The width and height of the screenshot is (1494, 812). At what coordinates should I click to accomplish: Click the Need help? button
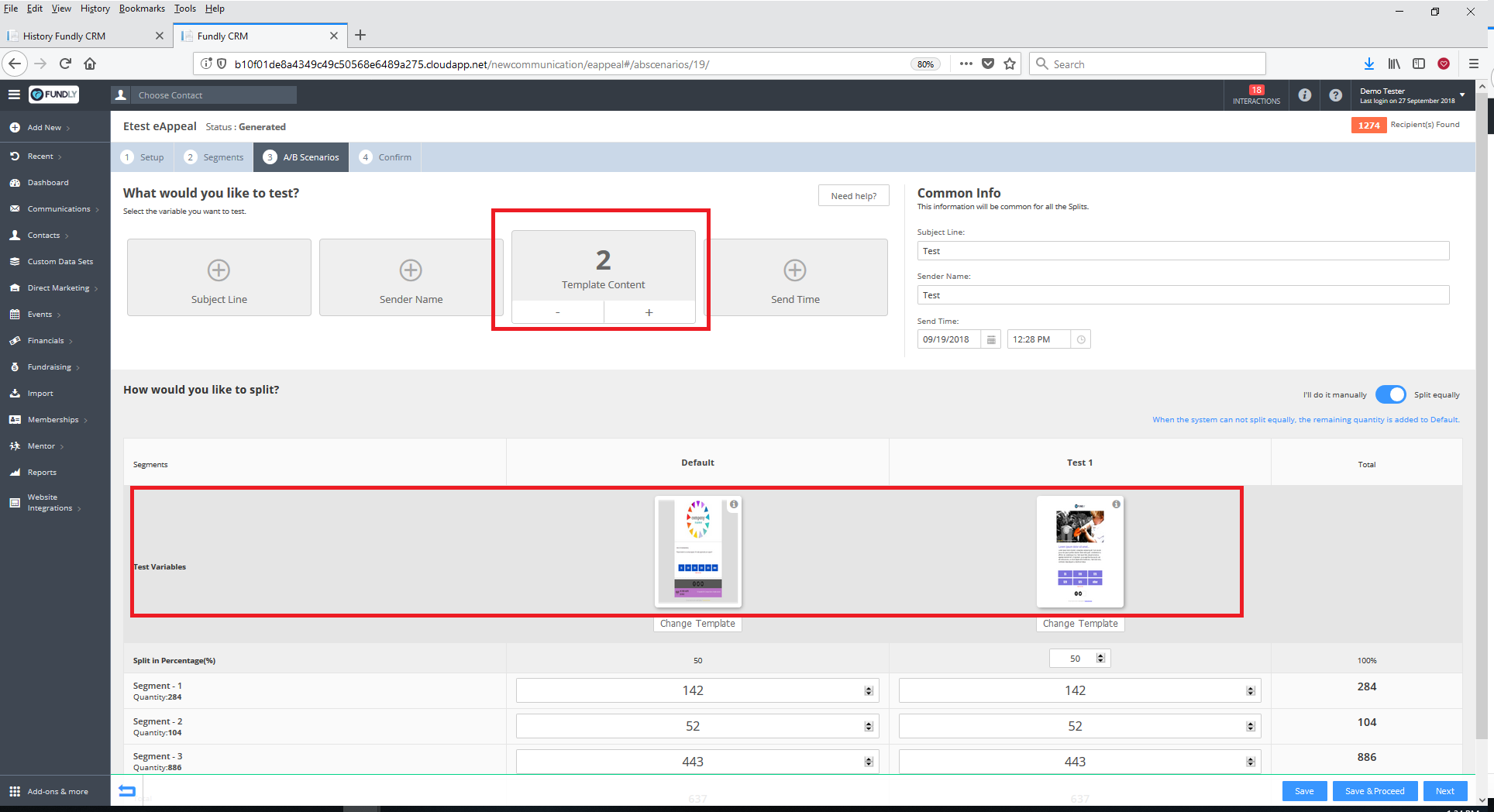pyautogui.click(x=853, y=196)
